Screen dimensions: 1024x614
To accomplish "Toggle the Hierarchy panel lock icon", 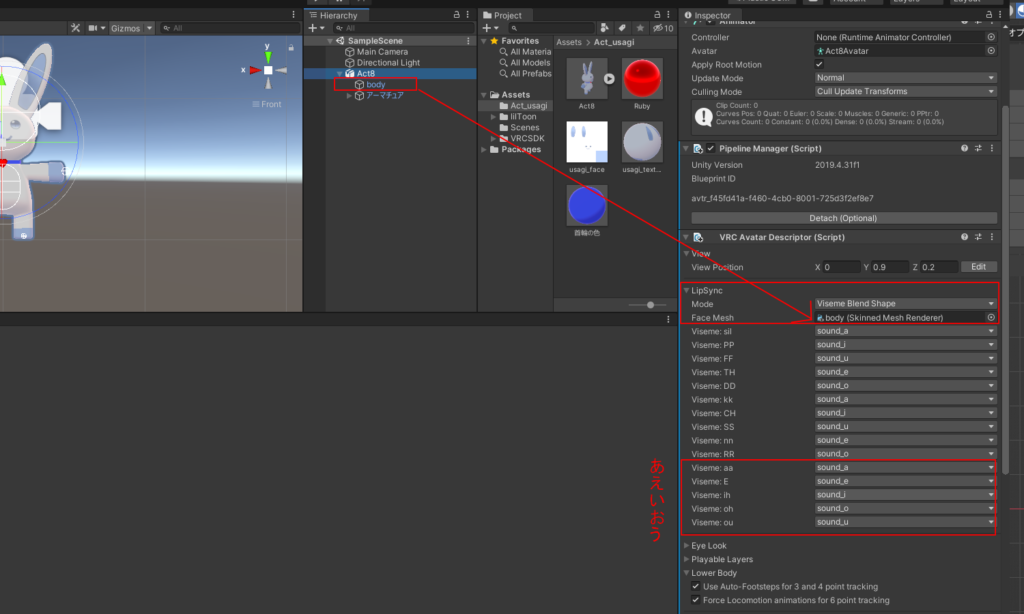I will (456, 14).
